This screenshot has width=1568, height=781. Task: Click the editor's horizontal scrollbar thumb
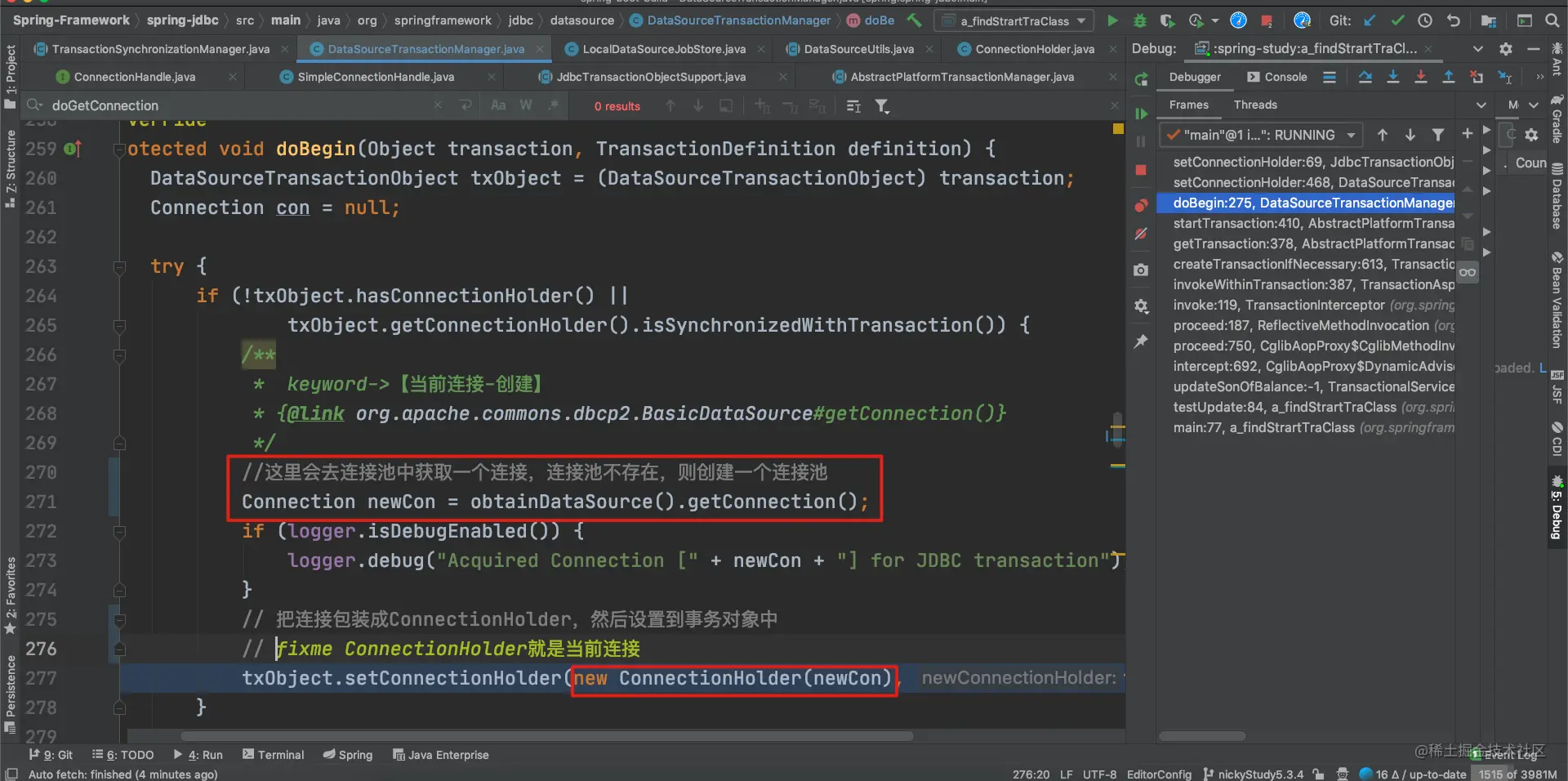coord(546,736)
